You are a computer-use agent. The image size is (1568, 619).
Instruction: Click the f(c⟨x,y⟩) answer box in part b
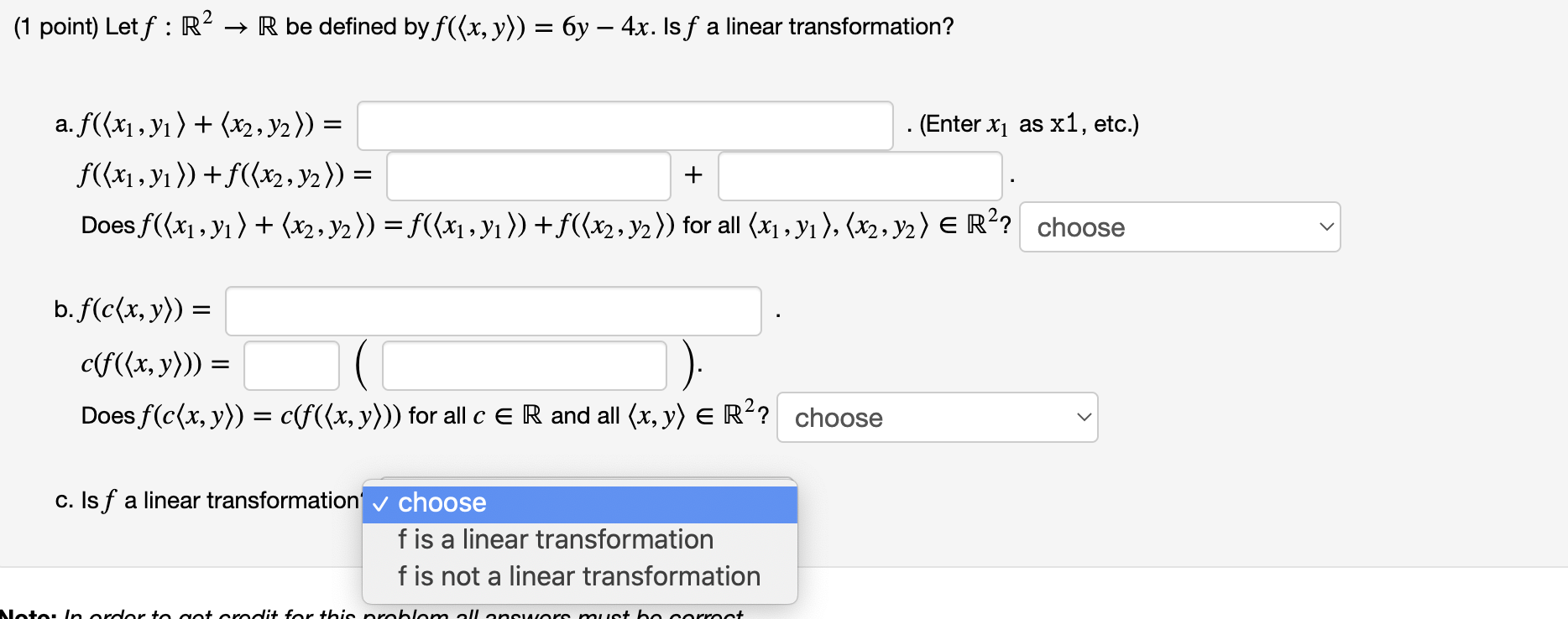492,310
